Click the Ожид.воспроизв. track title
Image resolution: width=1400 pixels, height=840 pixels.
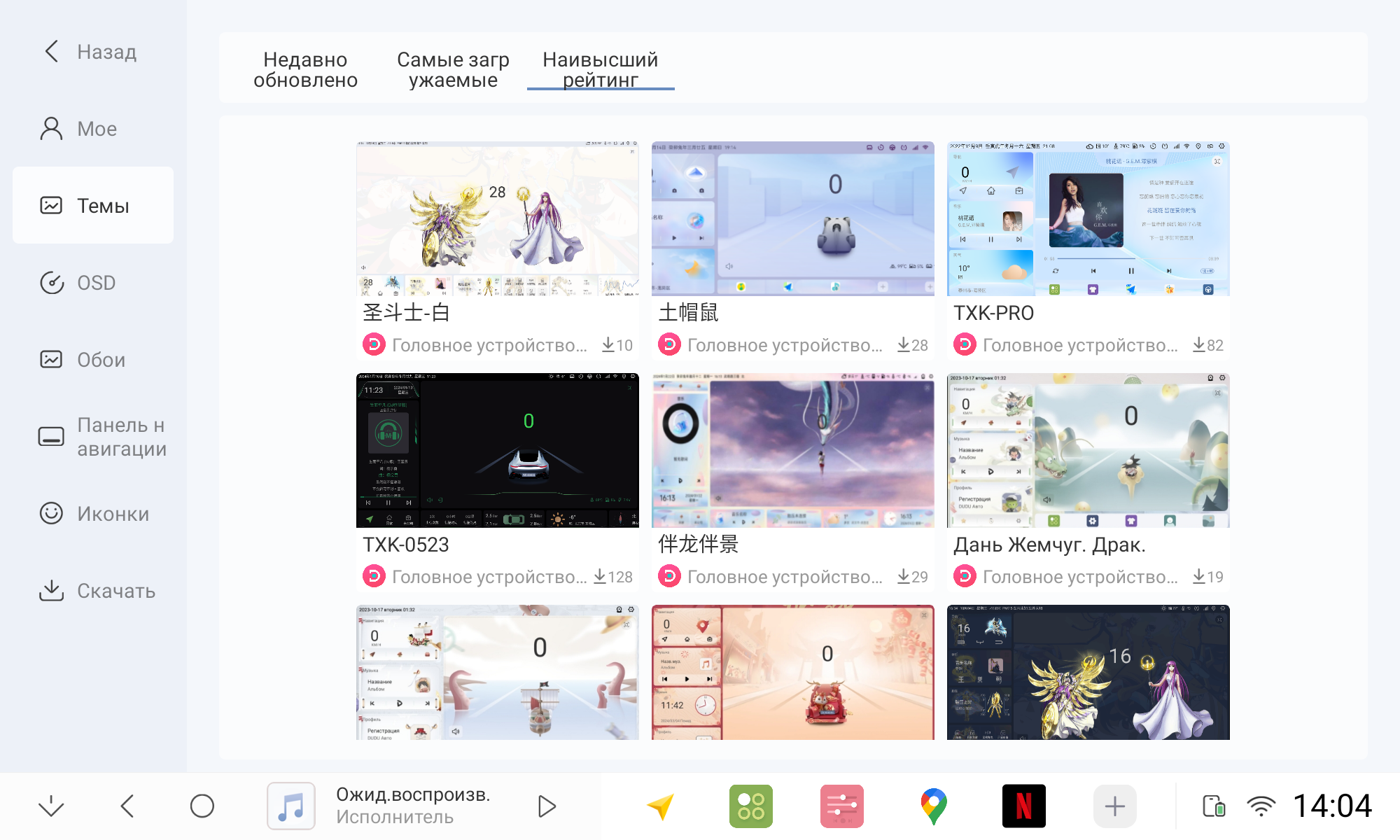(413, 794)
